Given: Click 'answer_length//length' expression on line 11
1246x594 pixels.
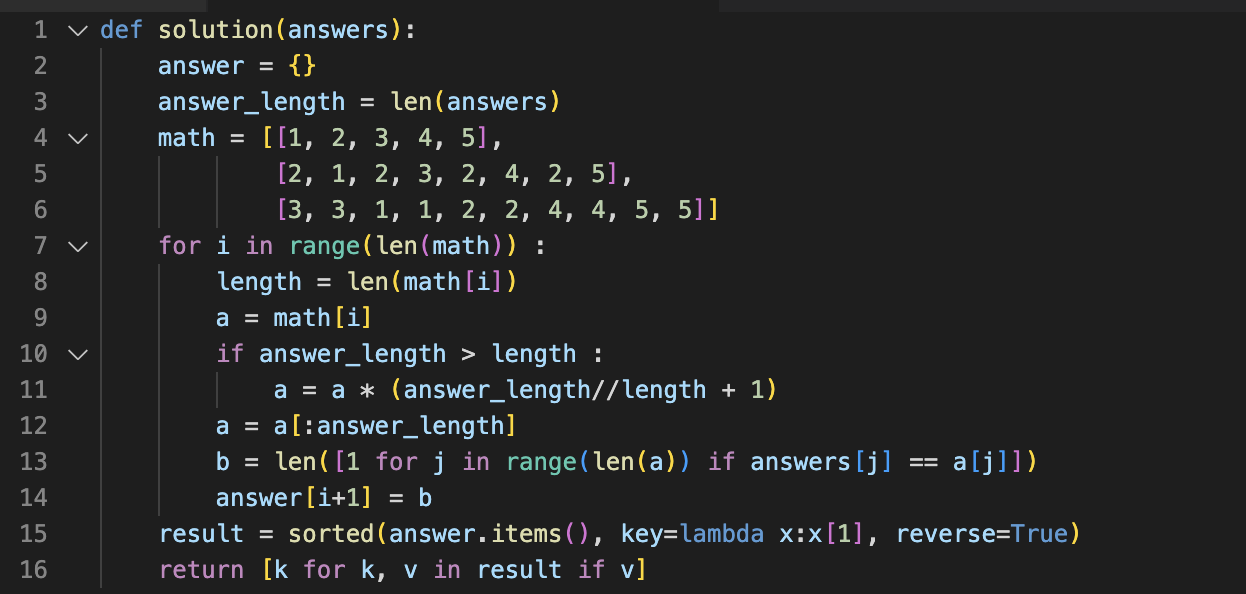Looking at the screenshot, I should (555, 390).
